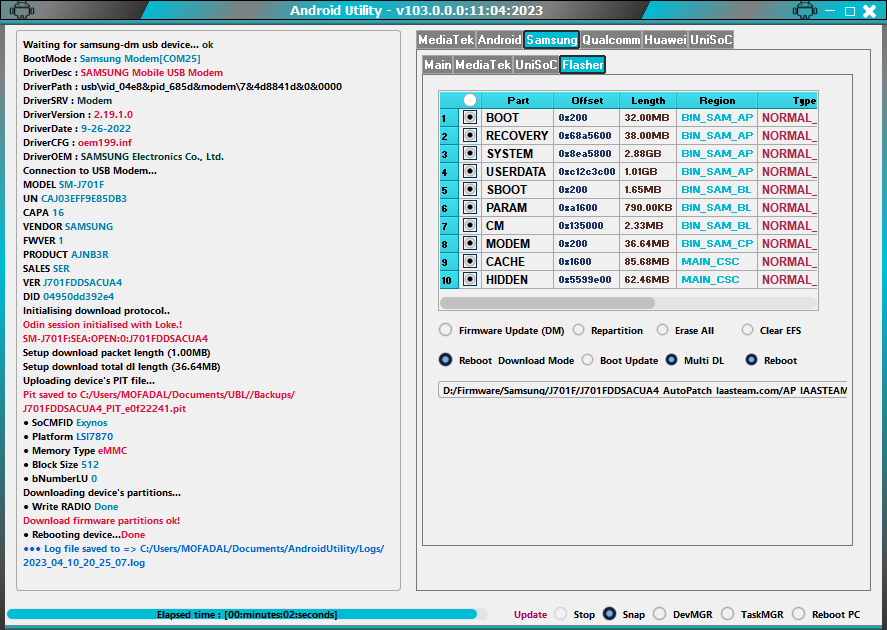Select the Samsung tab
887x630 pixels.
[x=552, y=40]
